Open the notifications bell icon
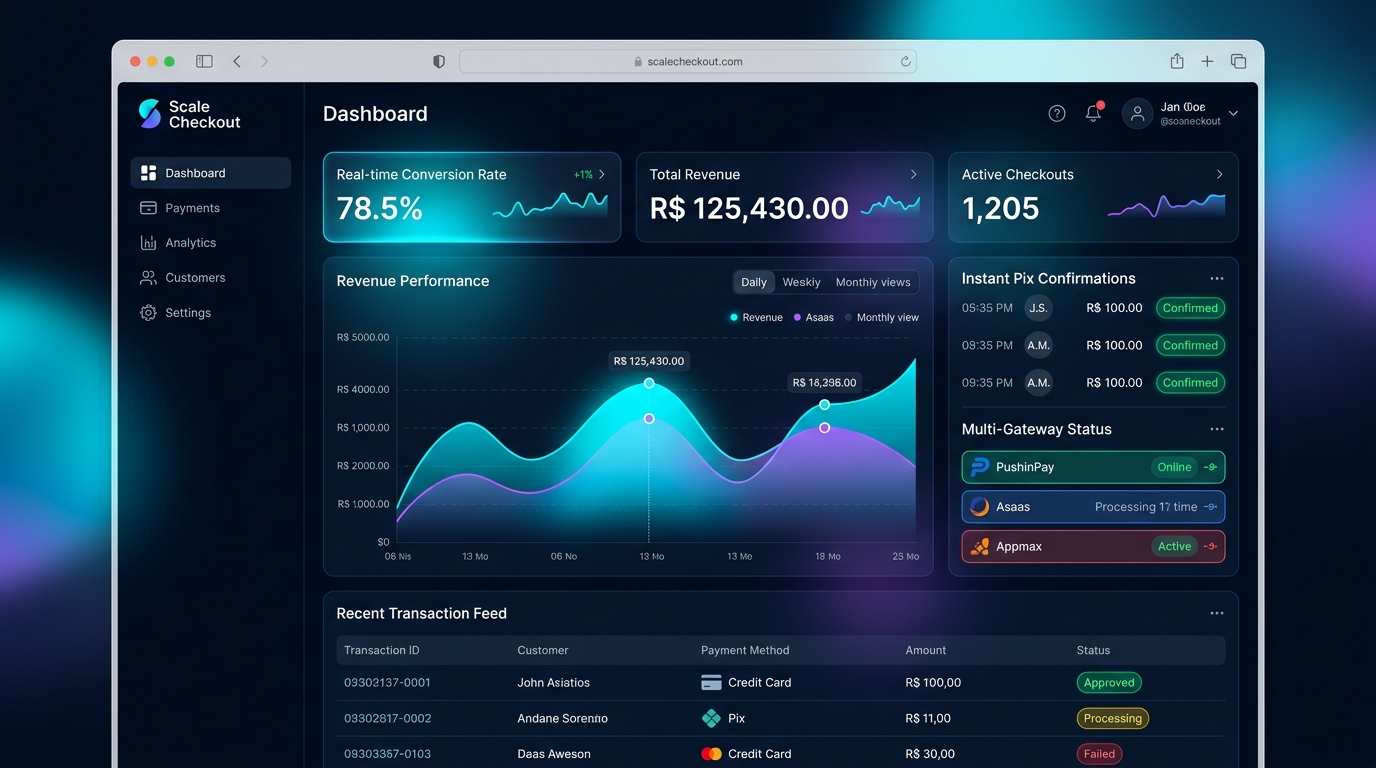Viewport: 1376px width, 768px height. coord(1093,114)
